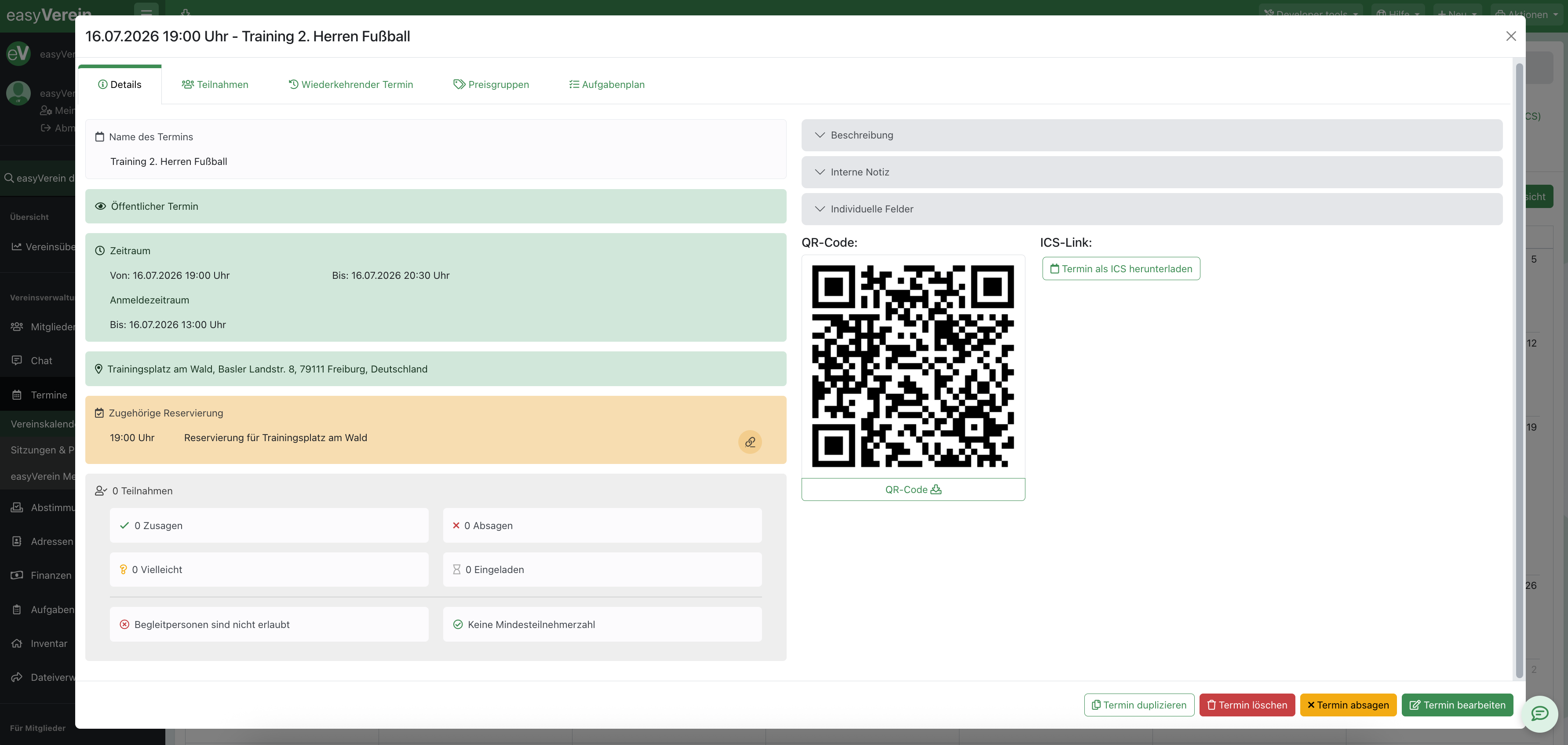Click the easyVerein logo in sidebar
Viewport: 1568px width, 745px height.
coord(49,15)
